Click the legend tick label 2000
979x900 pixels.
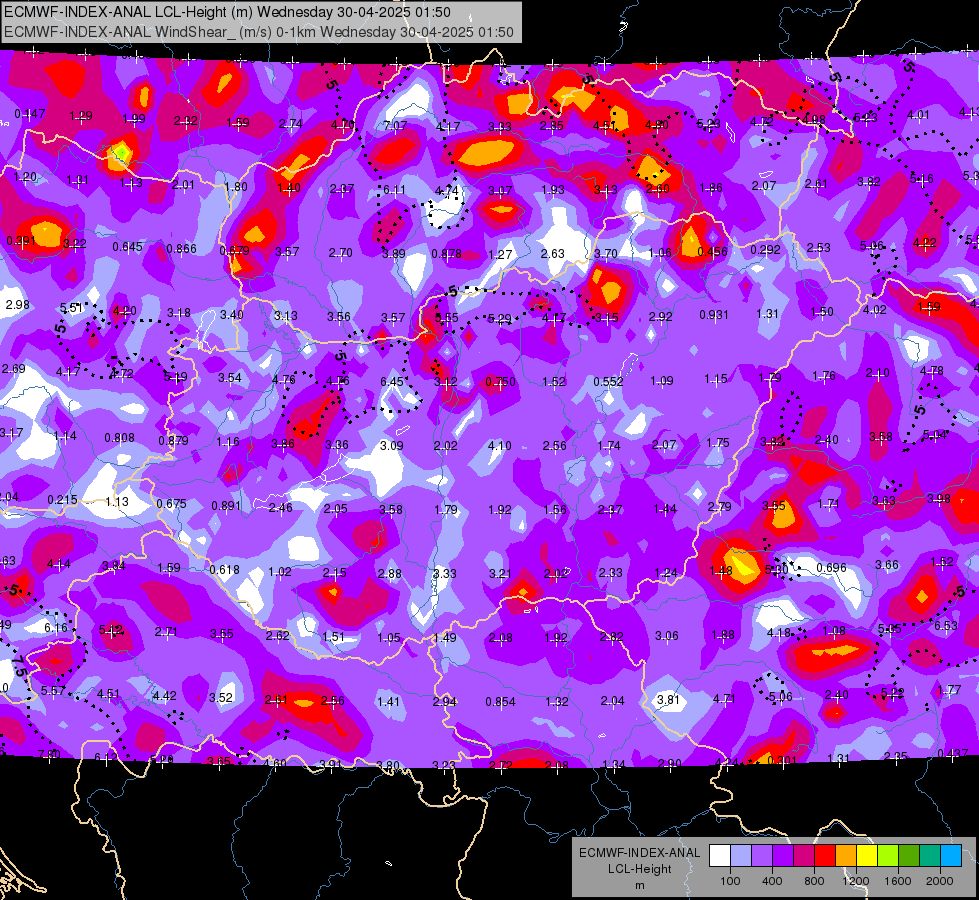939,881
